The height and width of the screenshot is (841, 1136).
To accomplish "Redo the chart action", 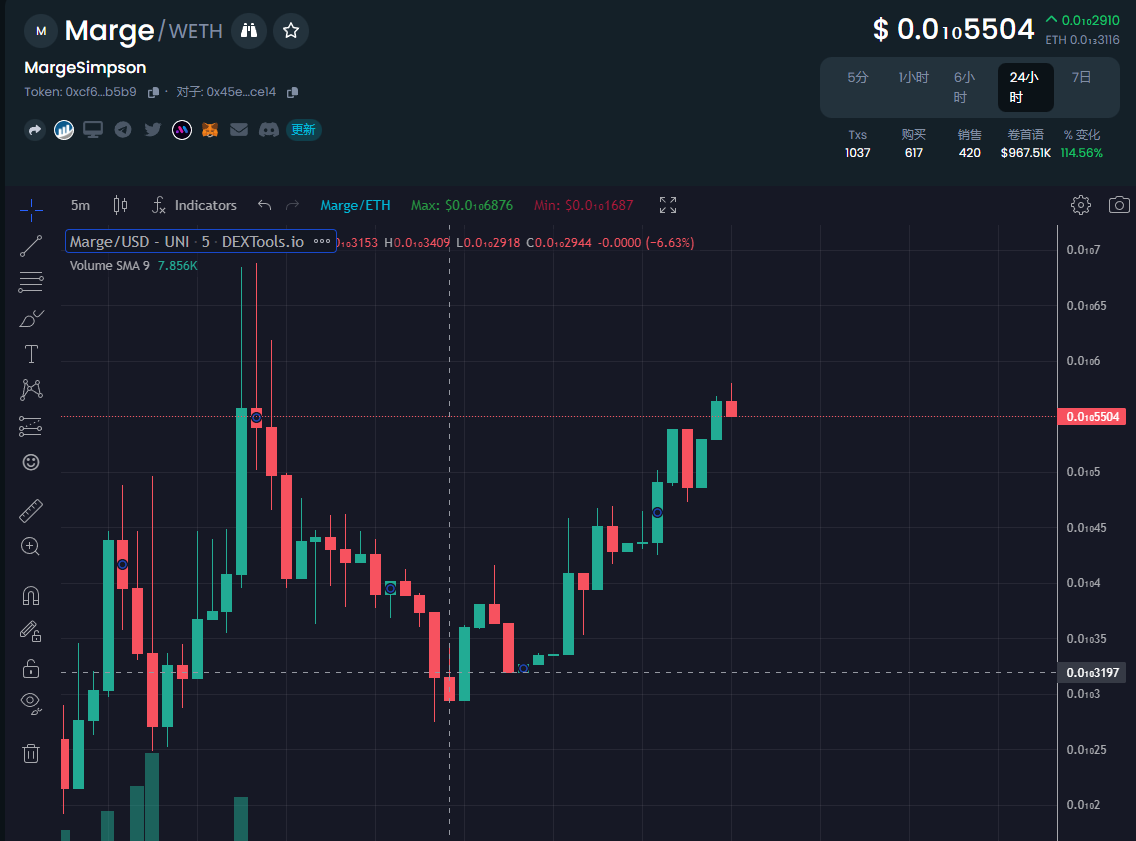I will [x=293, y=206].
